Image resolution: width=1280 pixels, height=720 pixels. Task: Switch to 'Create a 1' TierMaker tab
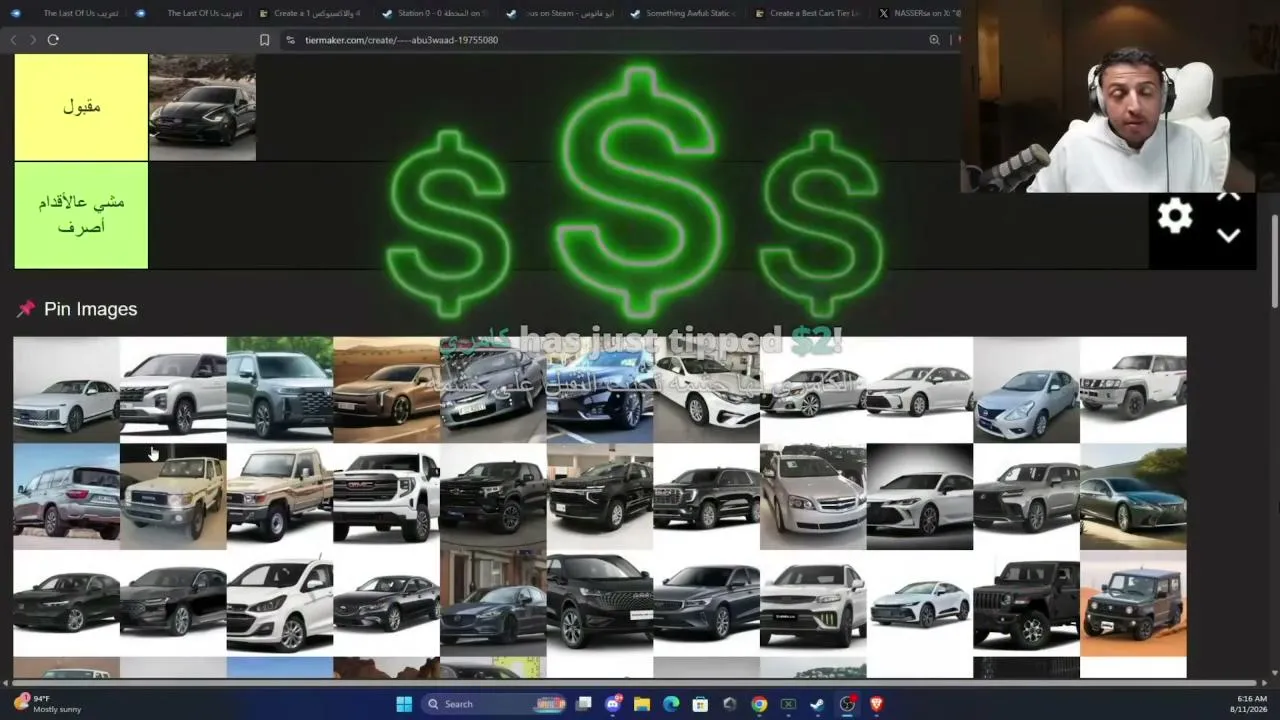pos(313,13)
